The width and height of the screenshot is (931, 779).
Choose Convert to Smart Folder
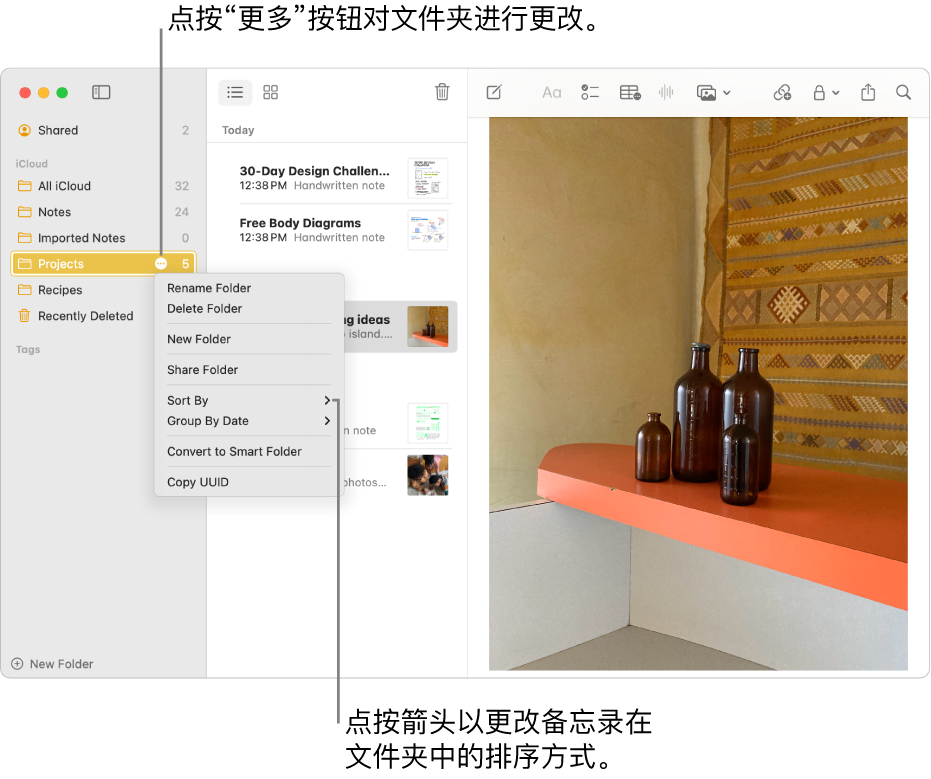249,452
